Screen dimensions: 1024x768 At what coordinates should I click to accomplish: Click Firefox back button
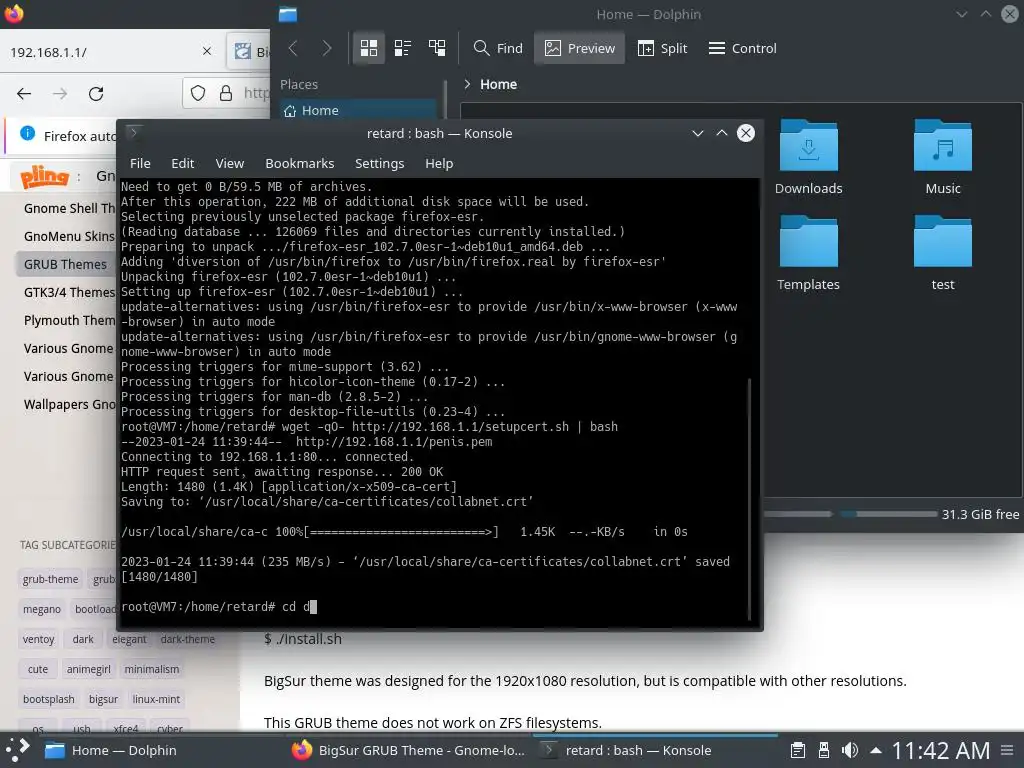24,94
